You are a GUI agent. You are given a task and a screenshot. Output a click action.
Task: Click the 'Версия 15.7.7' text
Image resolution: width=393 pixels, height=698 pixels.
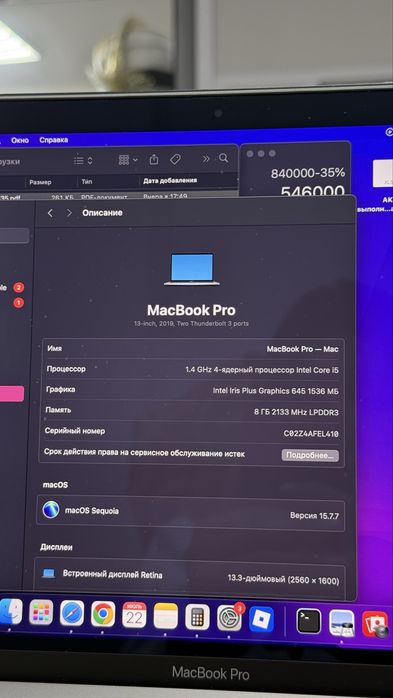pyautogui.click(x=314, y=516)
